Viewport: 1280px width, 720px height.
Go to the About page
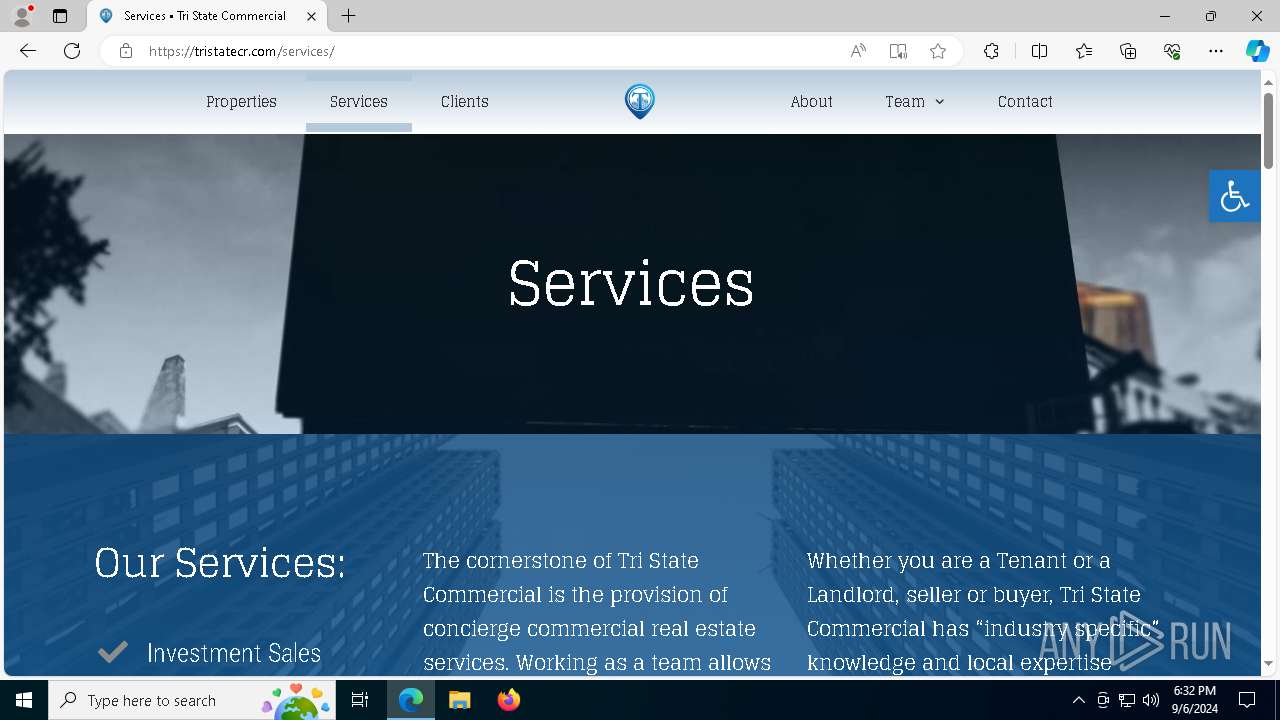pos(811,101)
